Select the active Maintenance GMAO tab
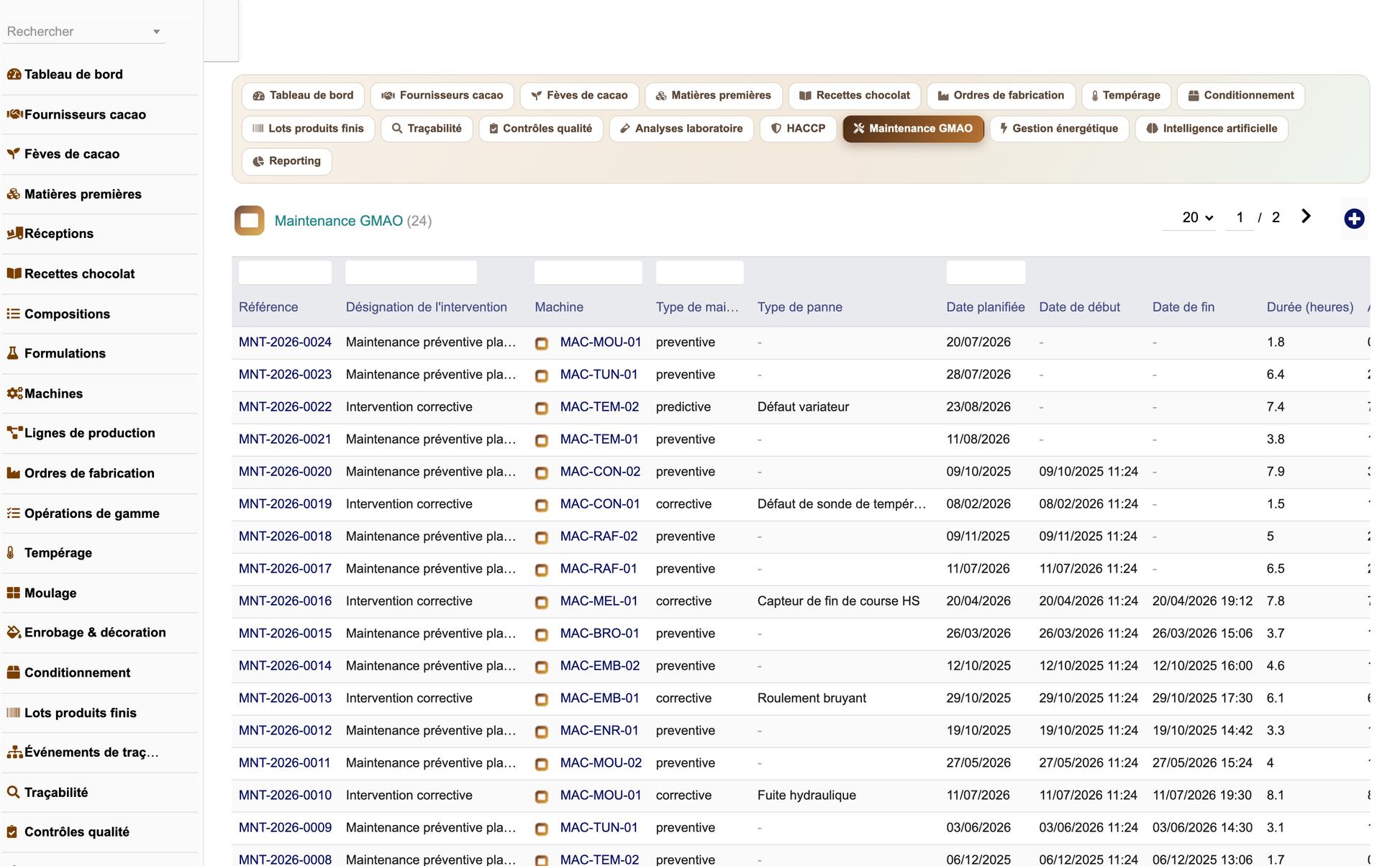The image size is (1400, 866). pos(913,129)
